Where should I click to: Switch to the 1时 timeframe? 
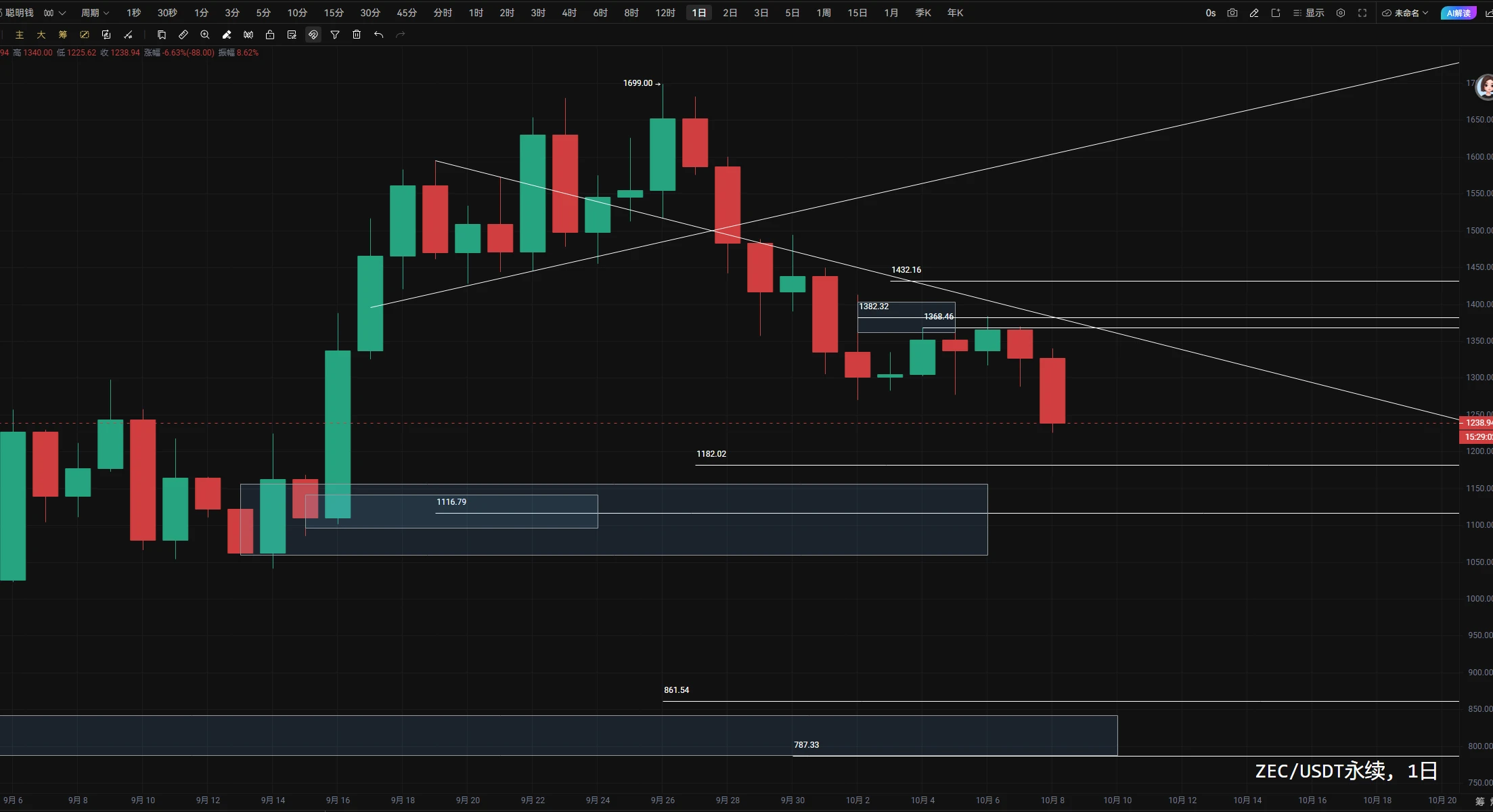476,13
